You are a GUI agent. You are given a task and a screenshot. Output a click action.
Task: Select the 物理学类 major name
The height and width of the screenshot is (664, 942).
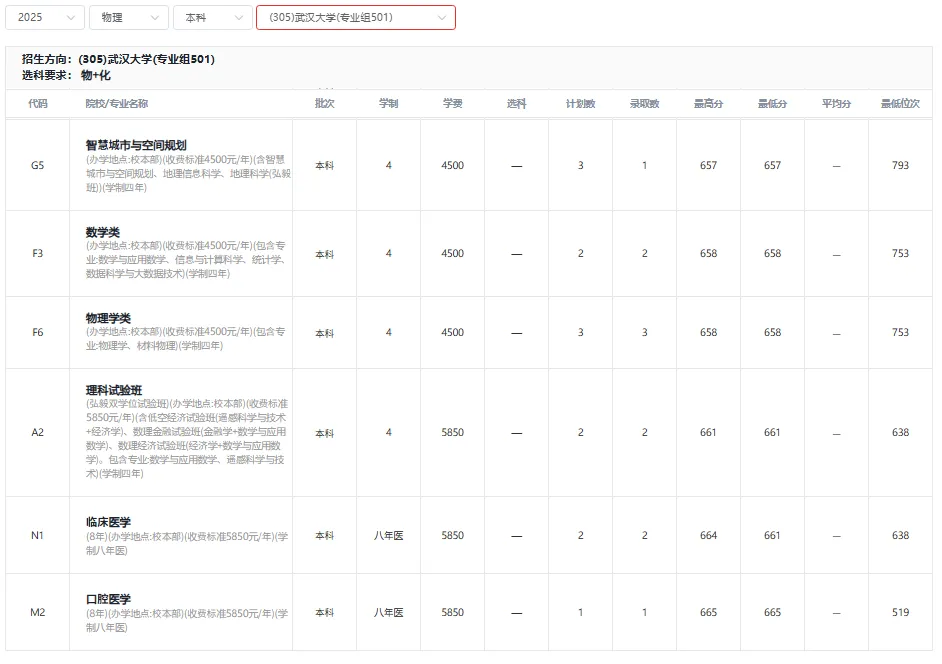[108, 318]
